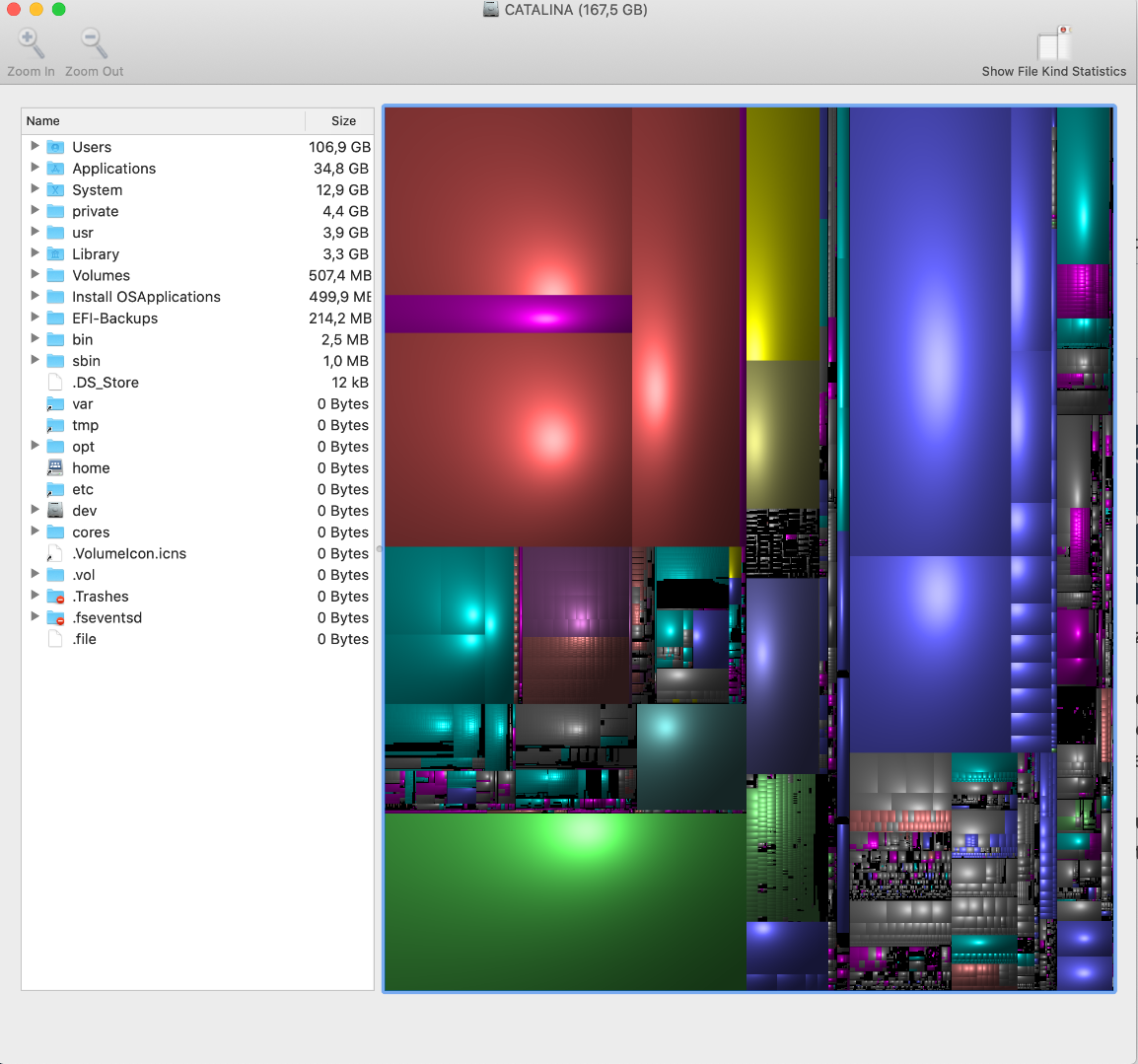The image size is (1138, 1064).
Task: Select the private folder row
Action: click(x=95, y=211)
